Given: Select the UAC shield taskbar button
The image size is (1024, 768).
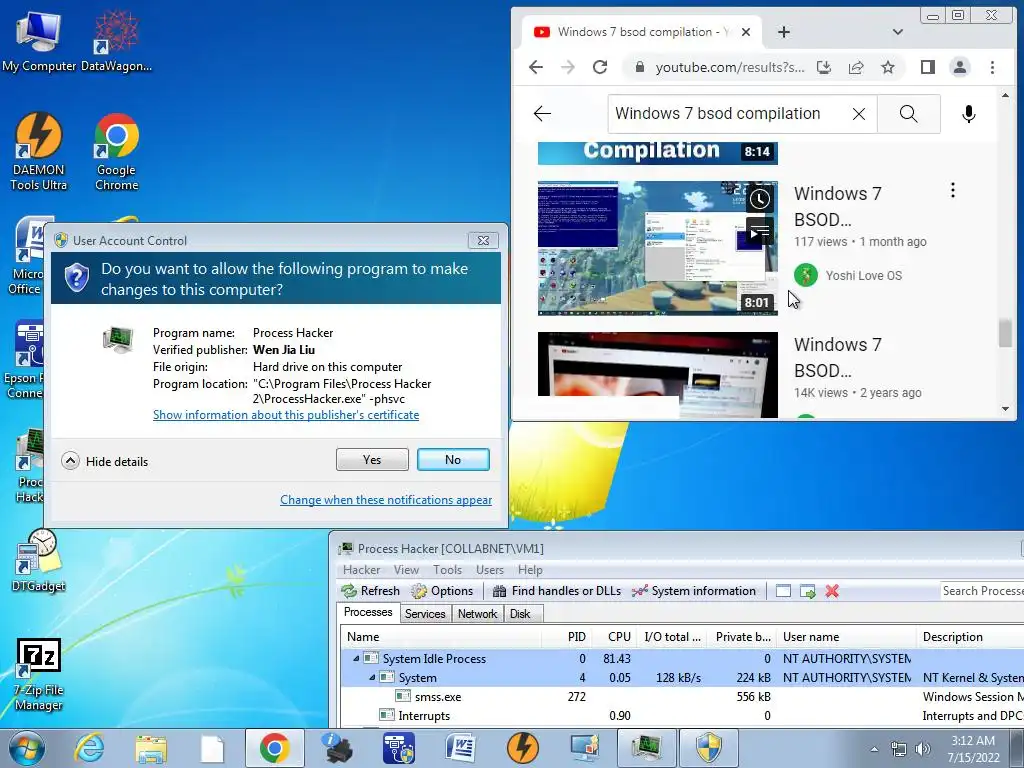Looking at the screenshot, I should pos(709,748).
